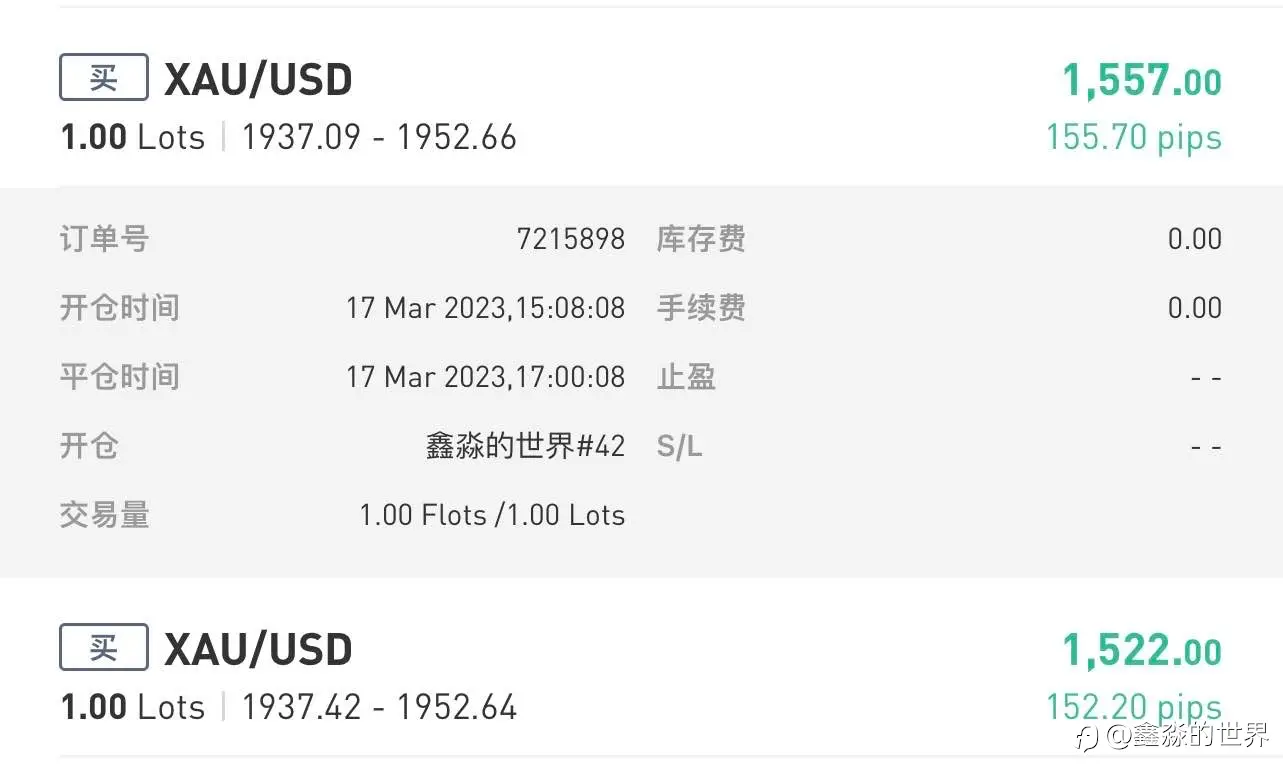
Task: Click the watermark logo beside @鑫淼的世界
Action: pyautogui.click(x=1088, y=738)
